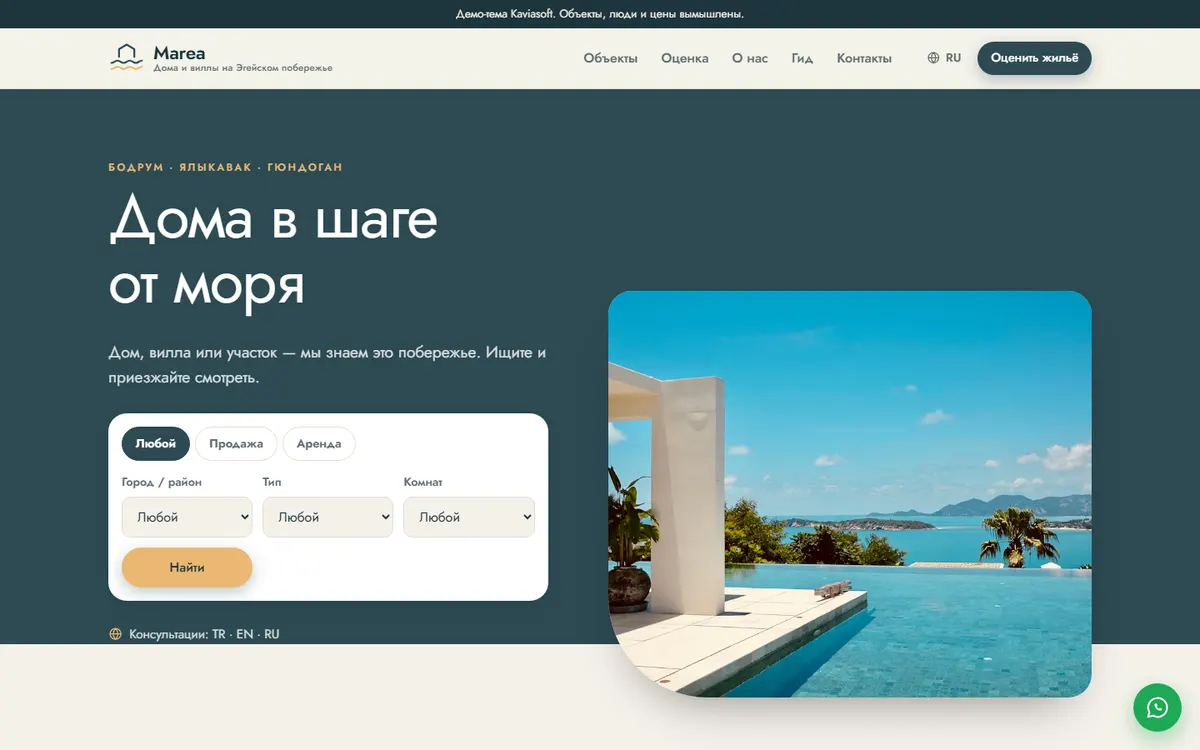Expand the Город / район dropdown
1200x750 pixels.
187,517
